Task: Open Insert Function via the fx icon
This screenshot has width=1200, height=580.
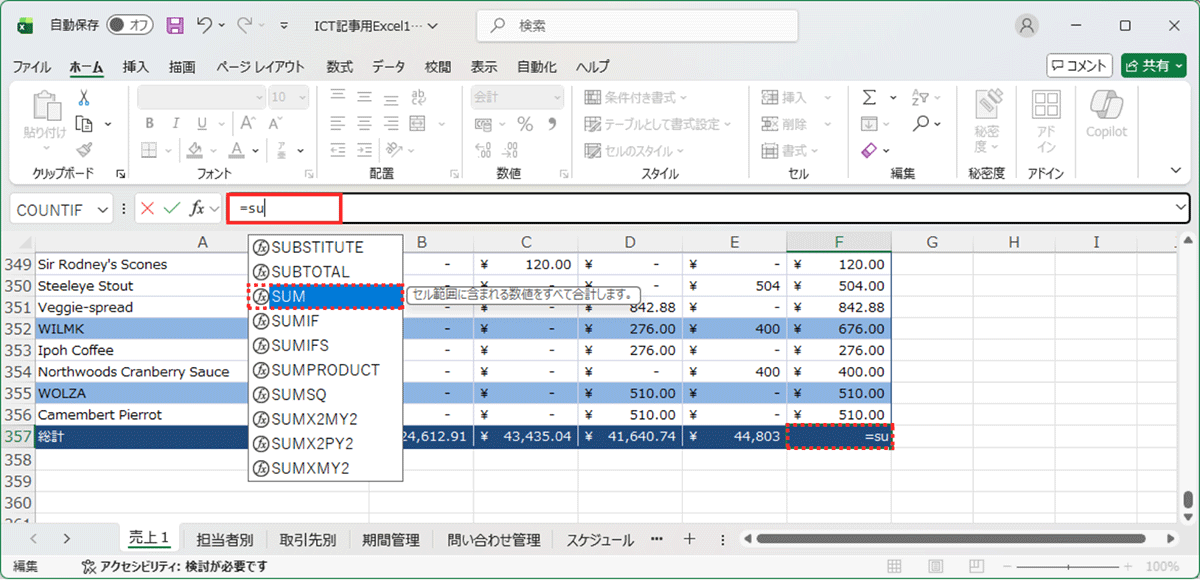Action: 198,209
